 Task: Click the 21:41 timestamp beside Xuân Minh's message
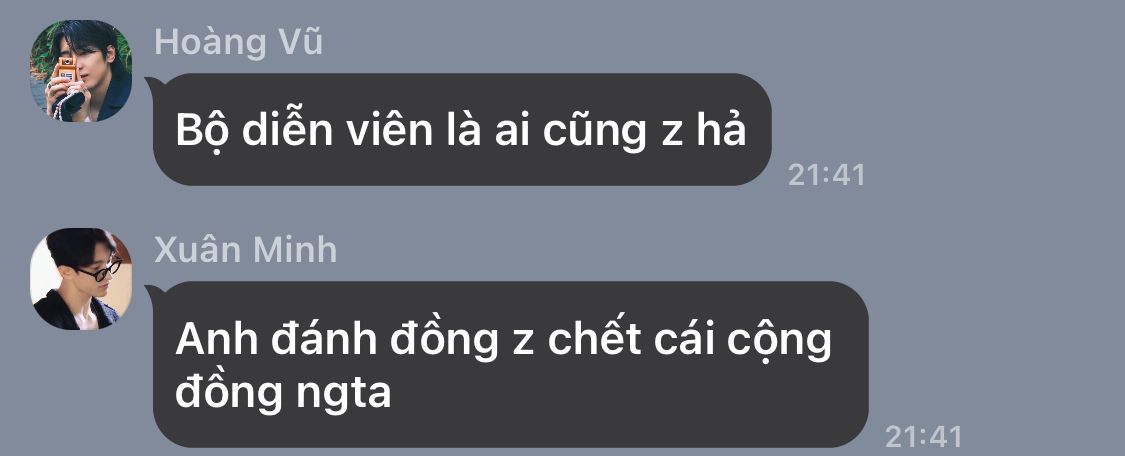[923, 437]
